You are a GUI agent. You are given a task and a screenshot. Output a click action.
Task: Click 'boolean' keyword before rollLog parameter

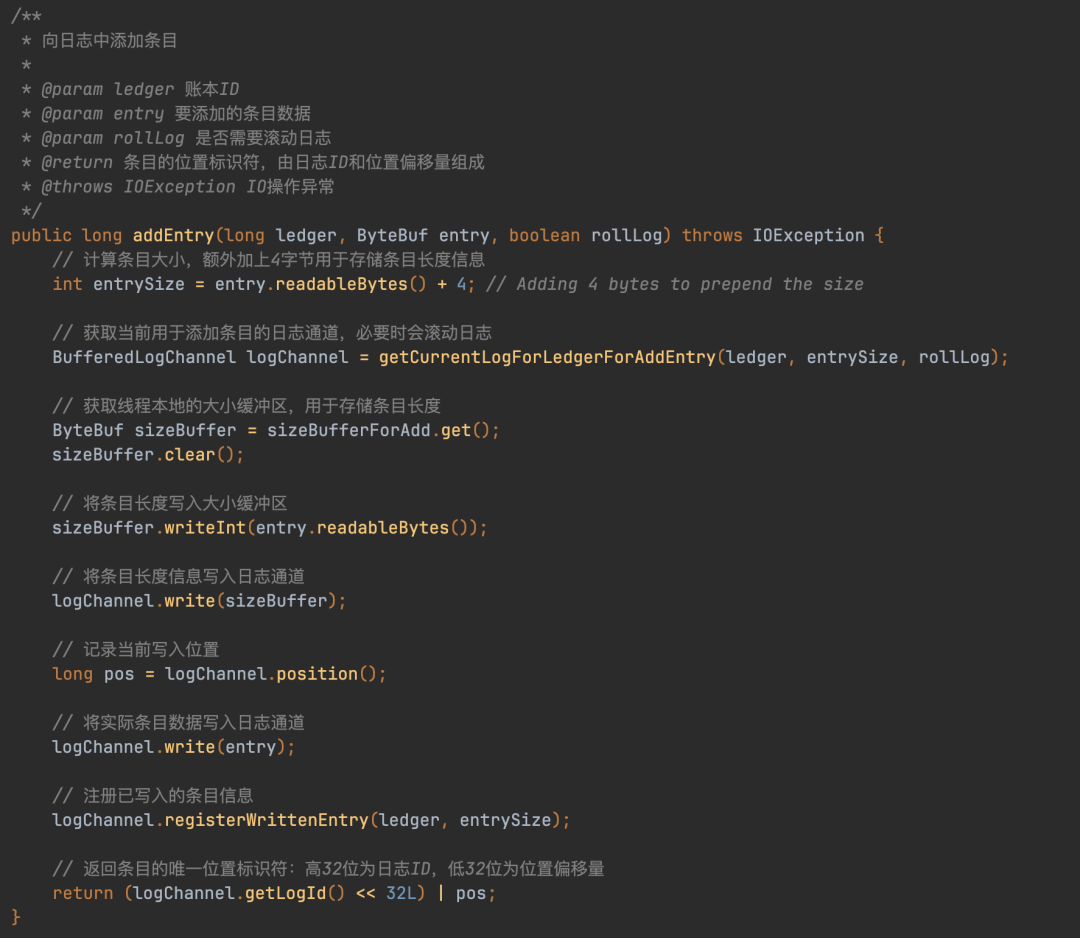tap(544, 236)
